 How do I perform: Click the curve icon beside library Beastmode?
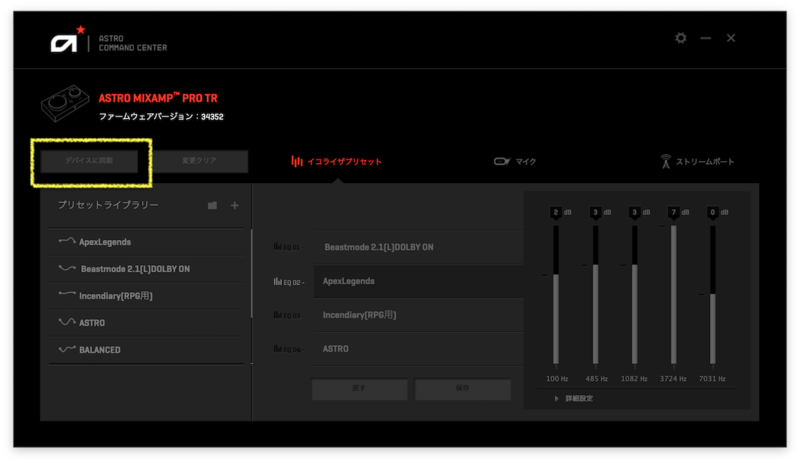click(x=67, y=268)
